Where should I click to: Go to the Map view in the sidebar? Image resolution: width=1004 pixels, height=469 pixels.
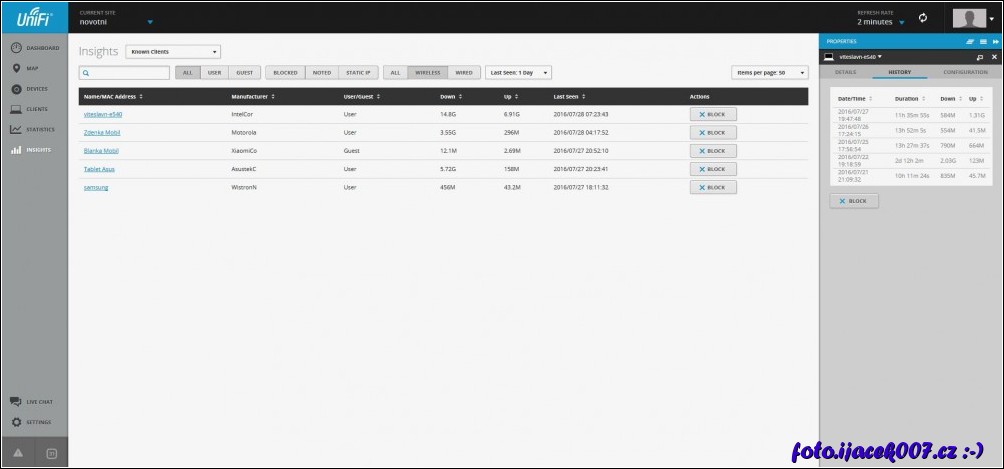(x=32, y=68)
